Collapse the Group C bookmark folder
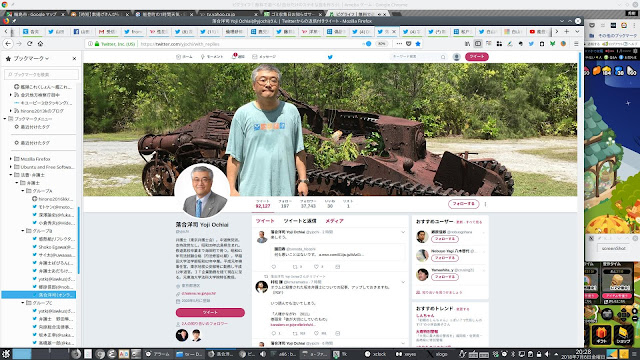This screenshot has height=360, width=640. pos(23,303)
